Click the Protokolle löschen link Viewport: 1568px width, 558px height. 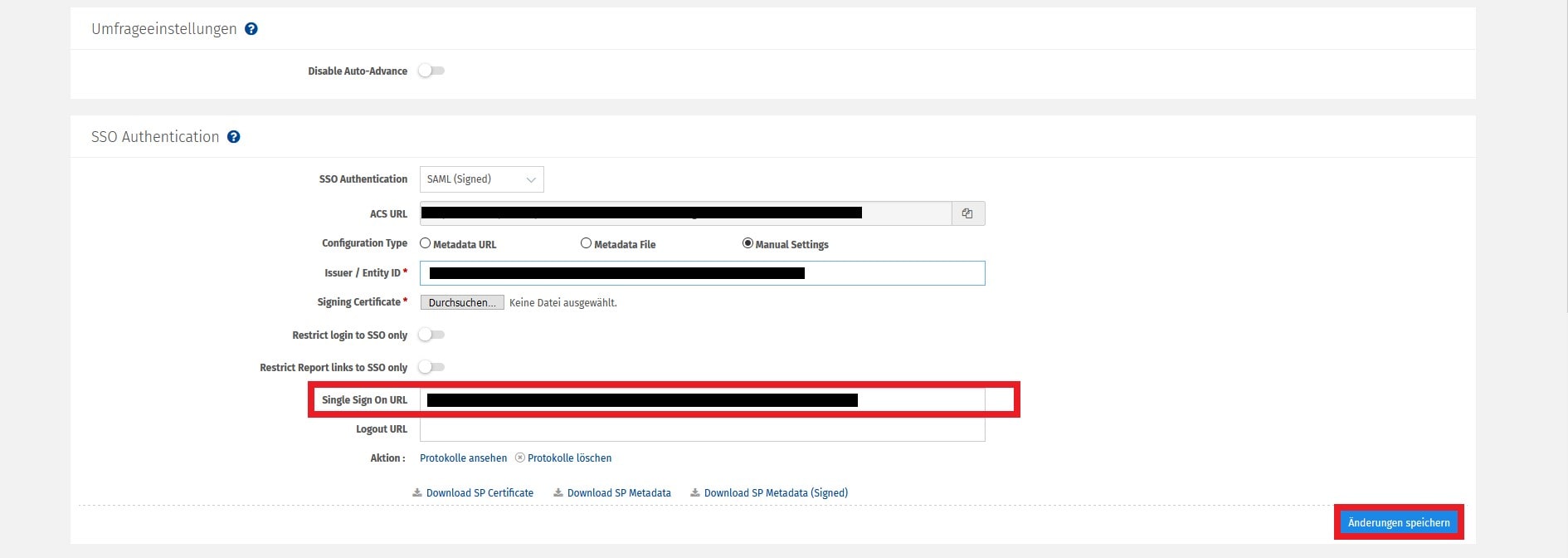[569, 458]
